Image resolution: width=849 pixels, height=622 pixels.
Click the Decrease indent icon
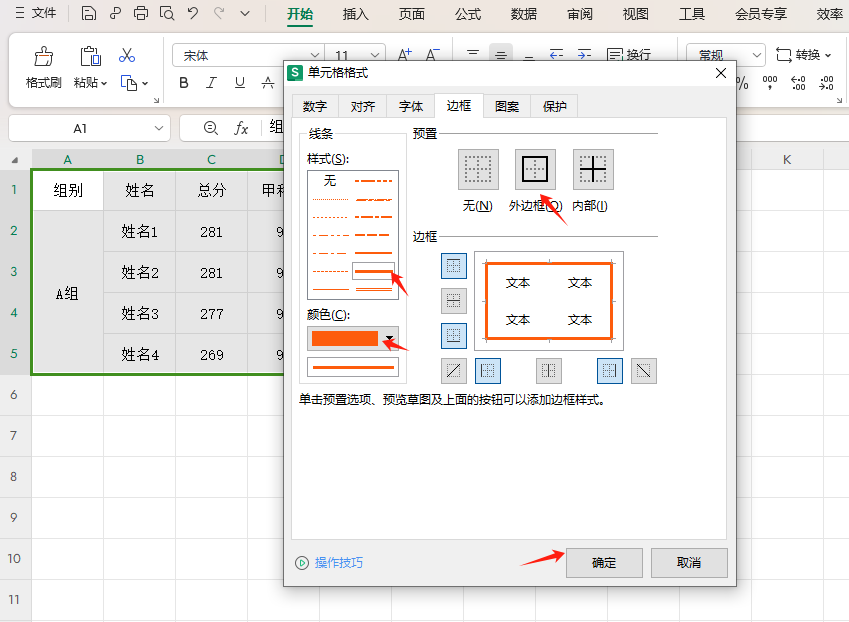[556, 54]
